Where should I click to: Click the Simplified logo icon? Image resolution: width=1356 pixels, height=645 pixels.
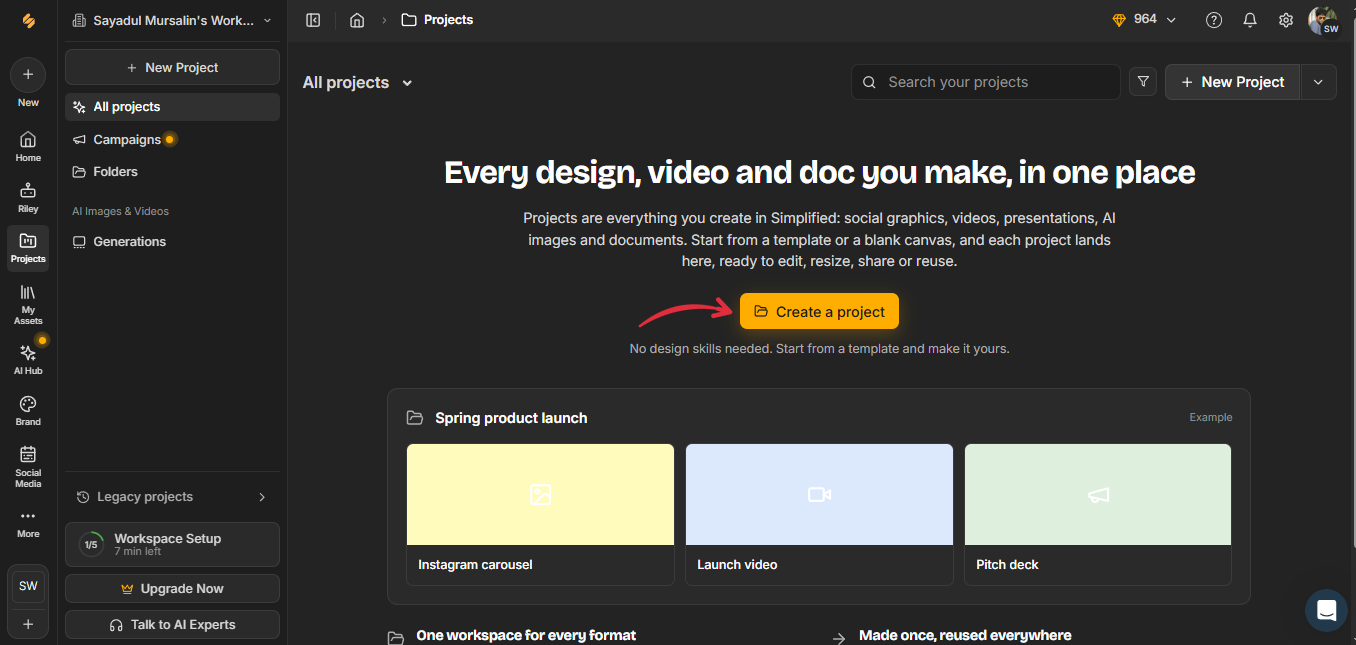[x=28, y=20]
